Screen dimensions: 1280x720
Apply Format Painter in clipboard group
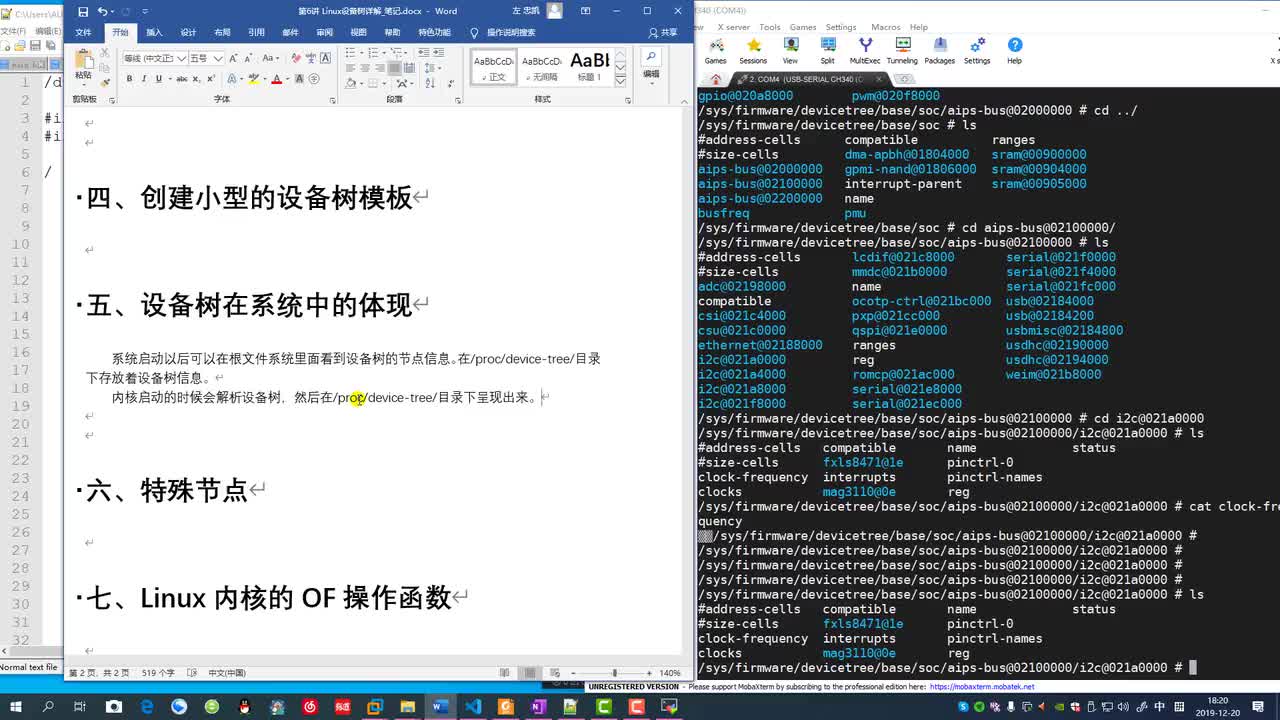pos(105,83)
